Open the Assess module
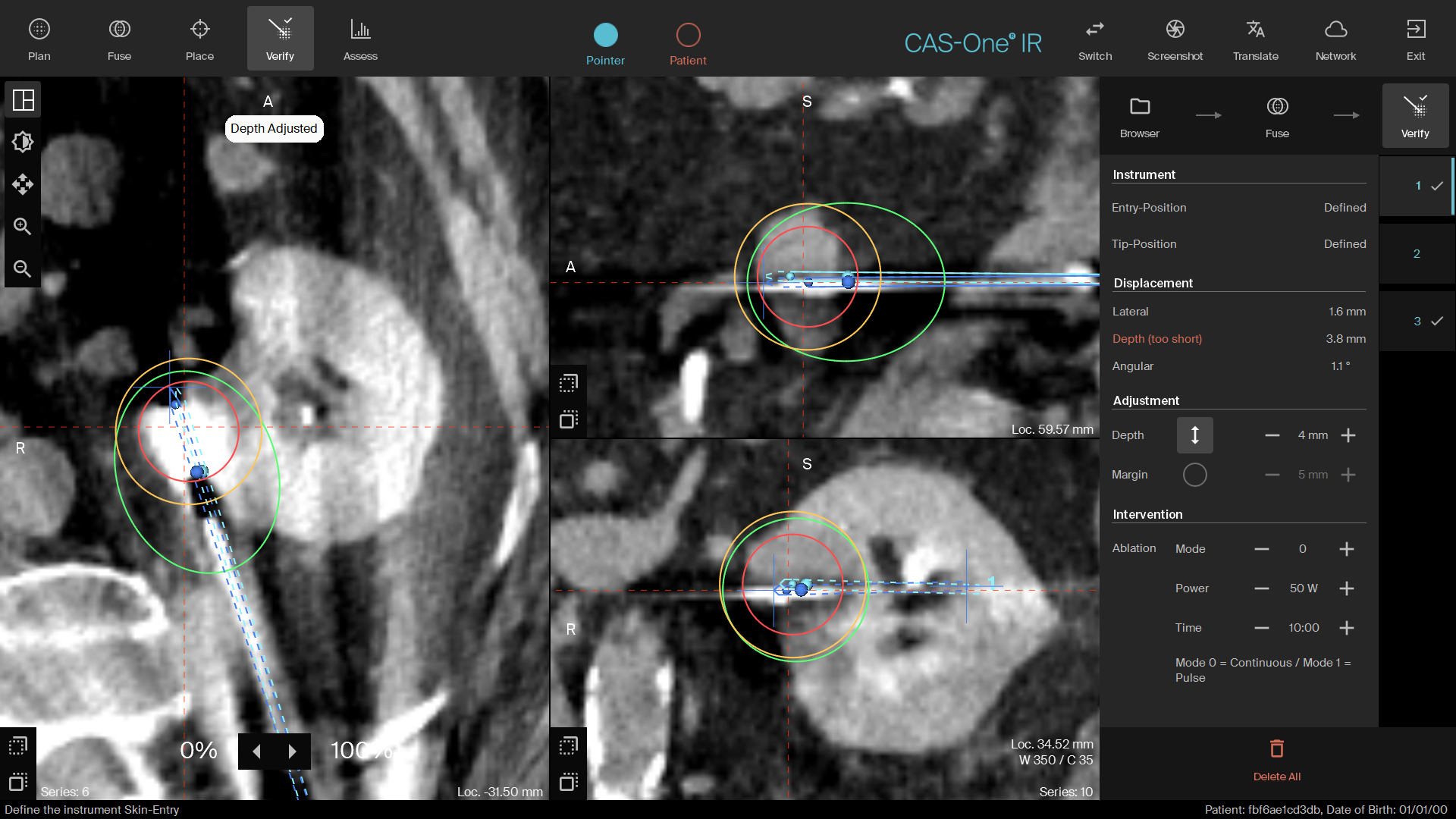This screenshot has width=1456, height=819. (360, 38)
